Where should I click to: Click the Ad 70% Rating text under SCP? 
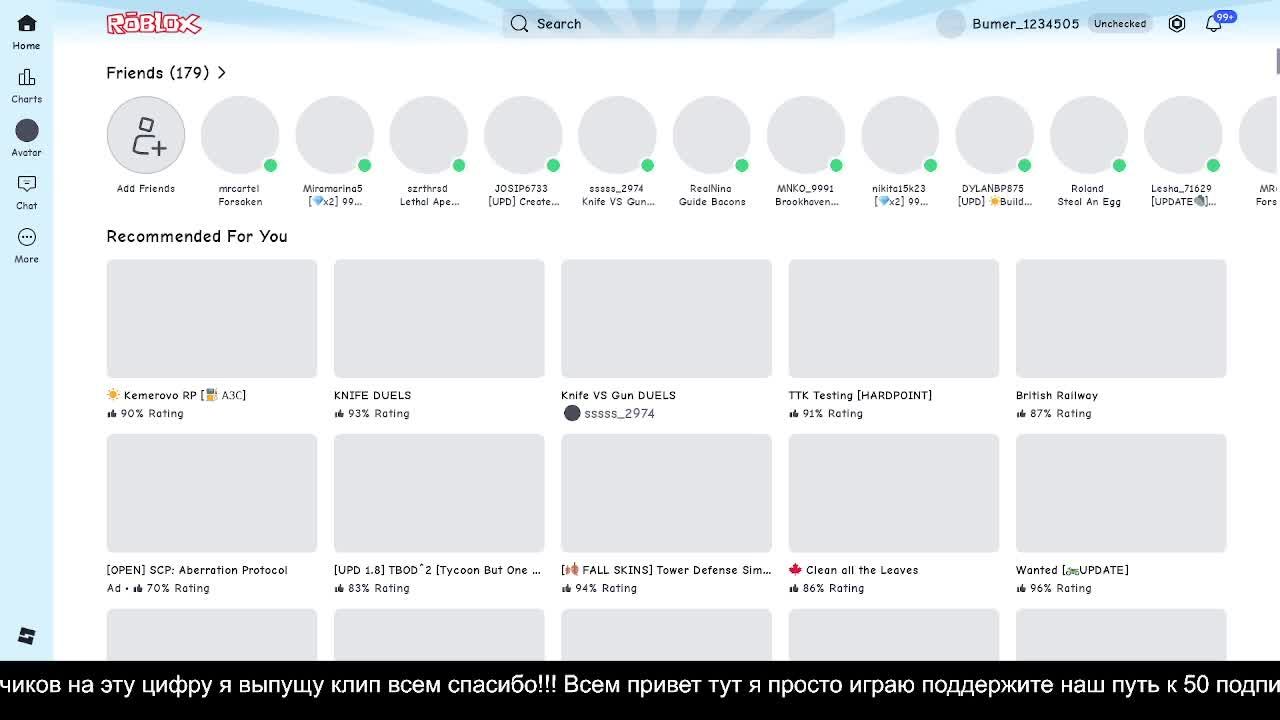tap(158, 588)
